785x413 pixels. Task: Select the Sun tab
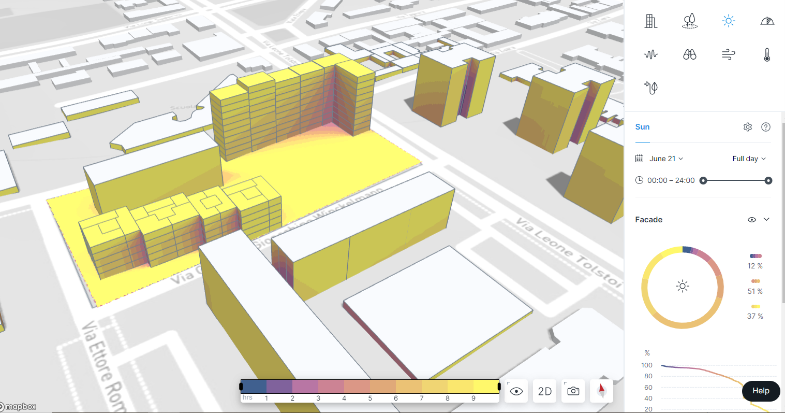[642, 127]
